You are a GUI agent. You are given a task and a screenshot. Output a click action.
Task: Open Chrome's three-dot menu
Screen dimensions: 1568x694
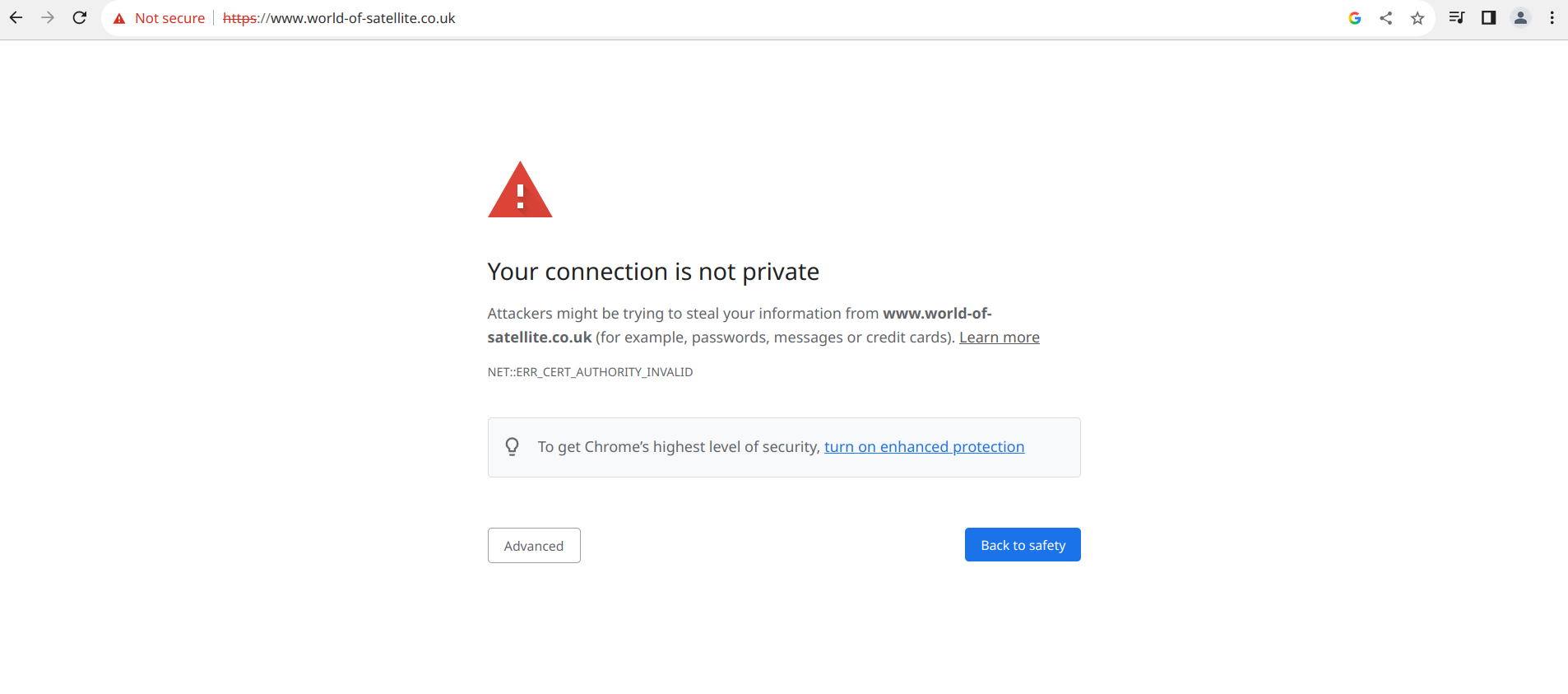pos(1552,18)
